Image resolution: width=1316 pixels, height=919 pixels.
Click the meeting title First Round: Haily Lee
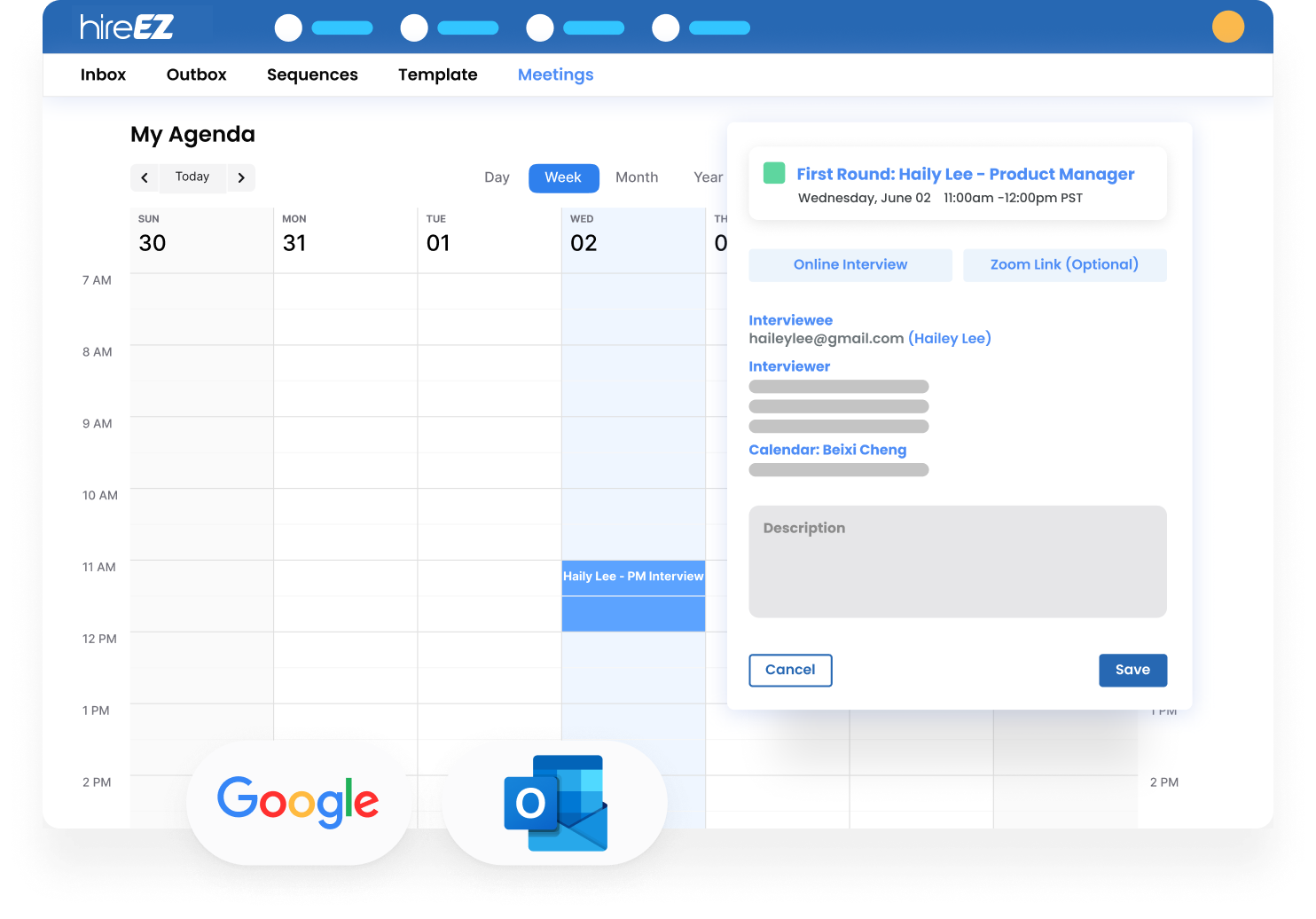pos(966,175)
